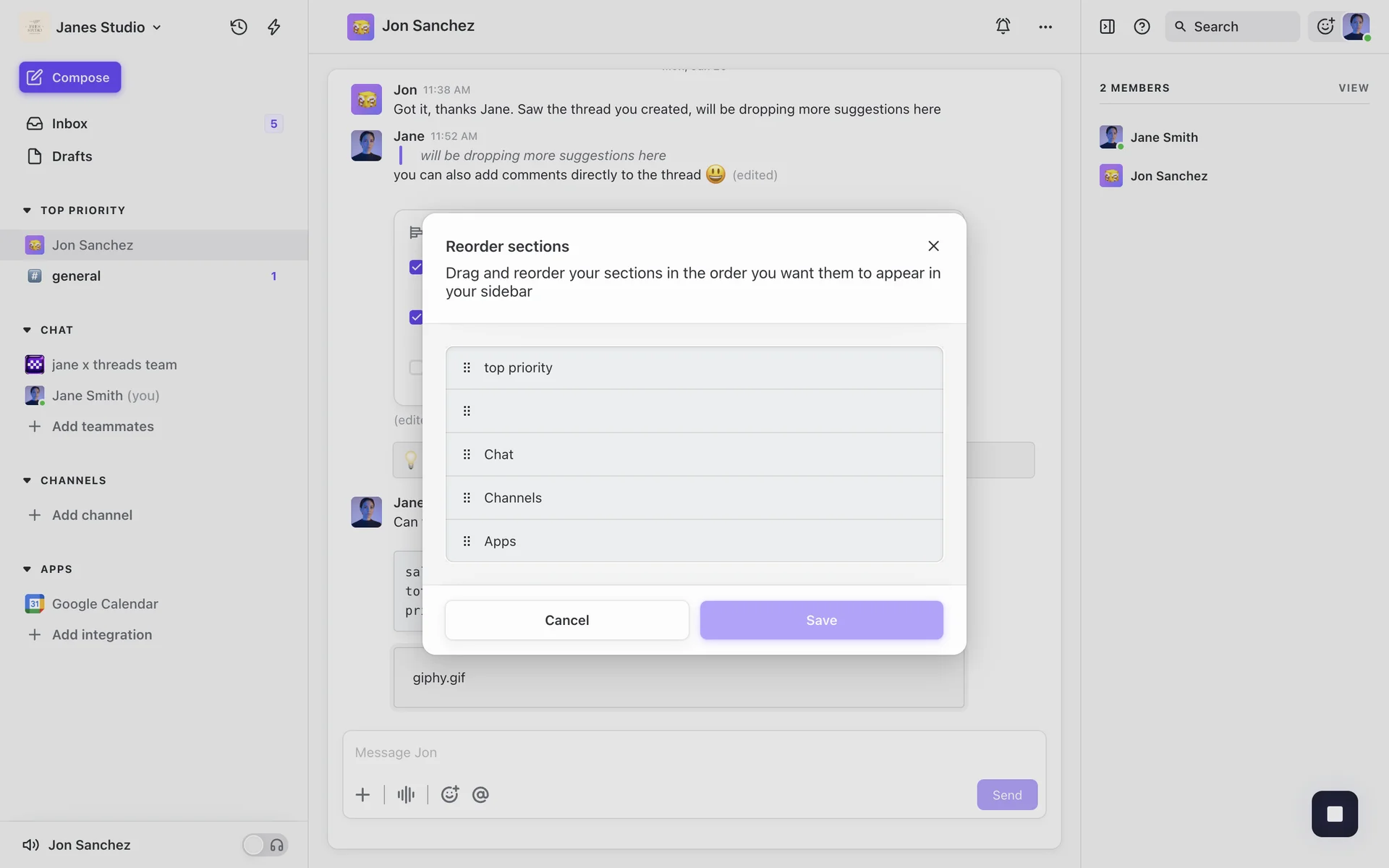Collapse the Top Priority section
Image resolution: width=1389 pixels, height=868 pixels.
(x=27, y=210)
